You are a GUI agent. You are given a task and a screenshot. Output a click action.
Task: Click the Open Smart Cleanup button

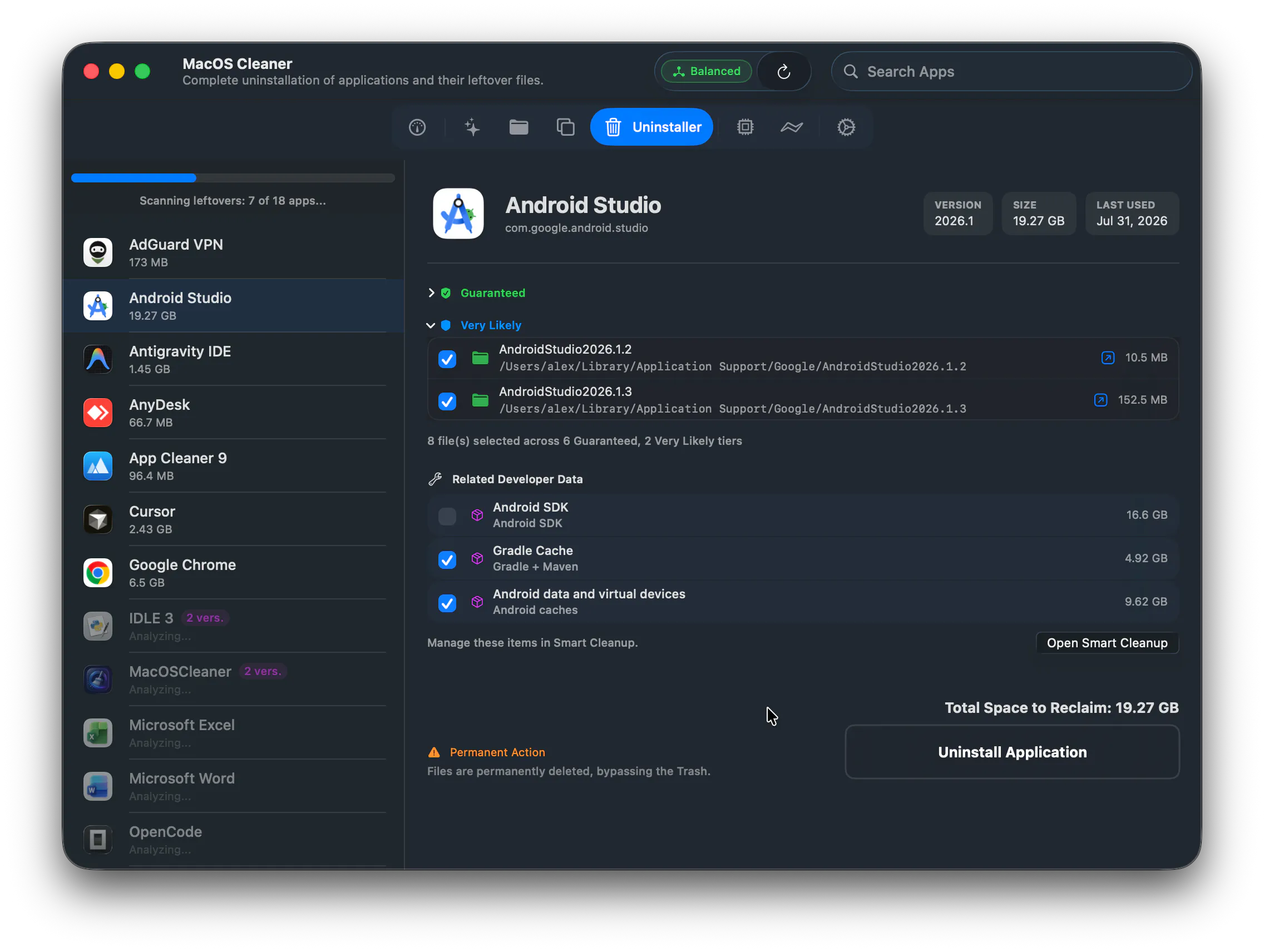coord(1107,643)
